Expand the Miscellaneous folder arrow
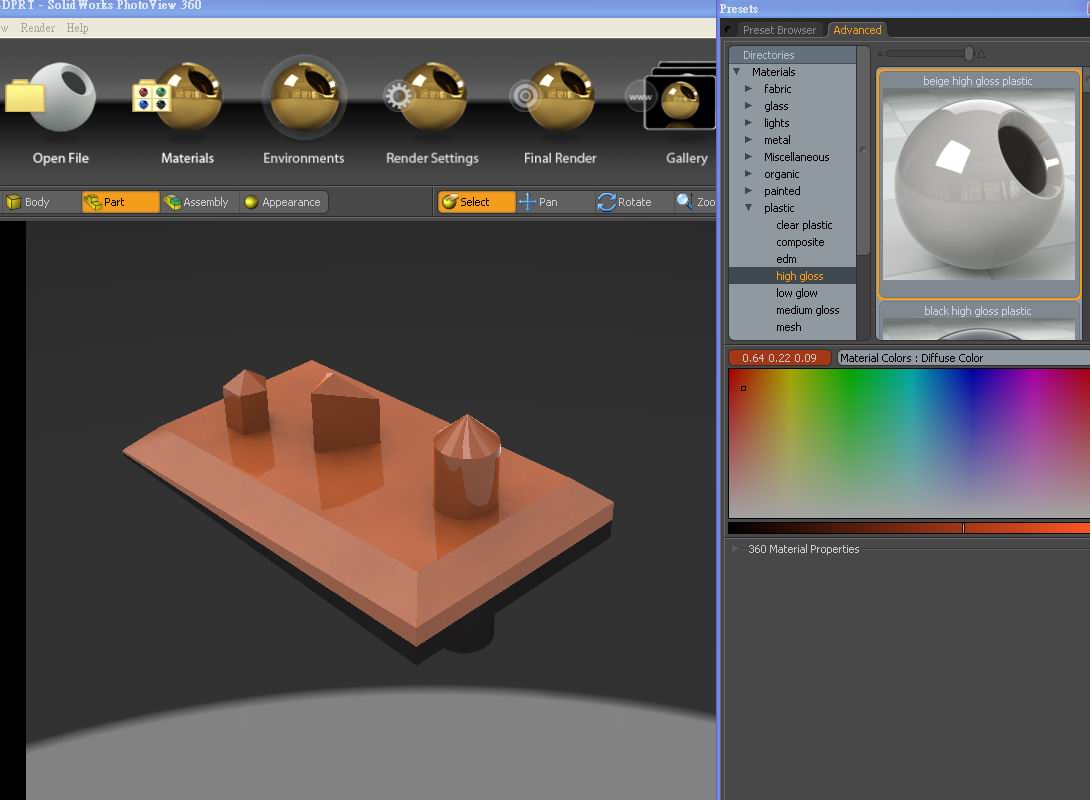 click(x=749, y=157)
